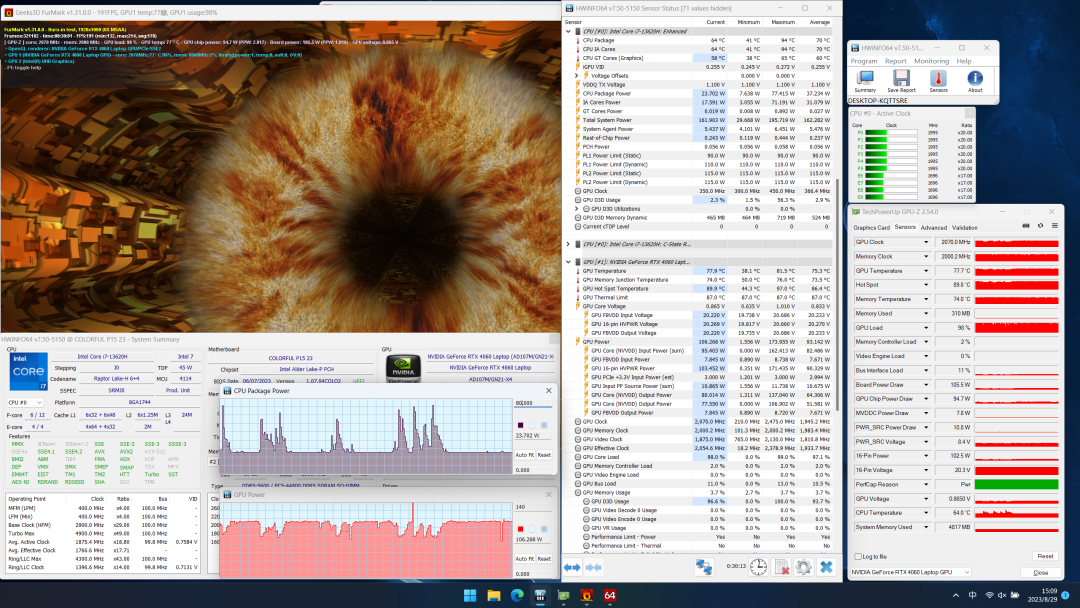Switch to the Graphics Card tab

[871, 227]
